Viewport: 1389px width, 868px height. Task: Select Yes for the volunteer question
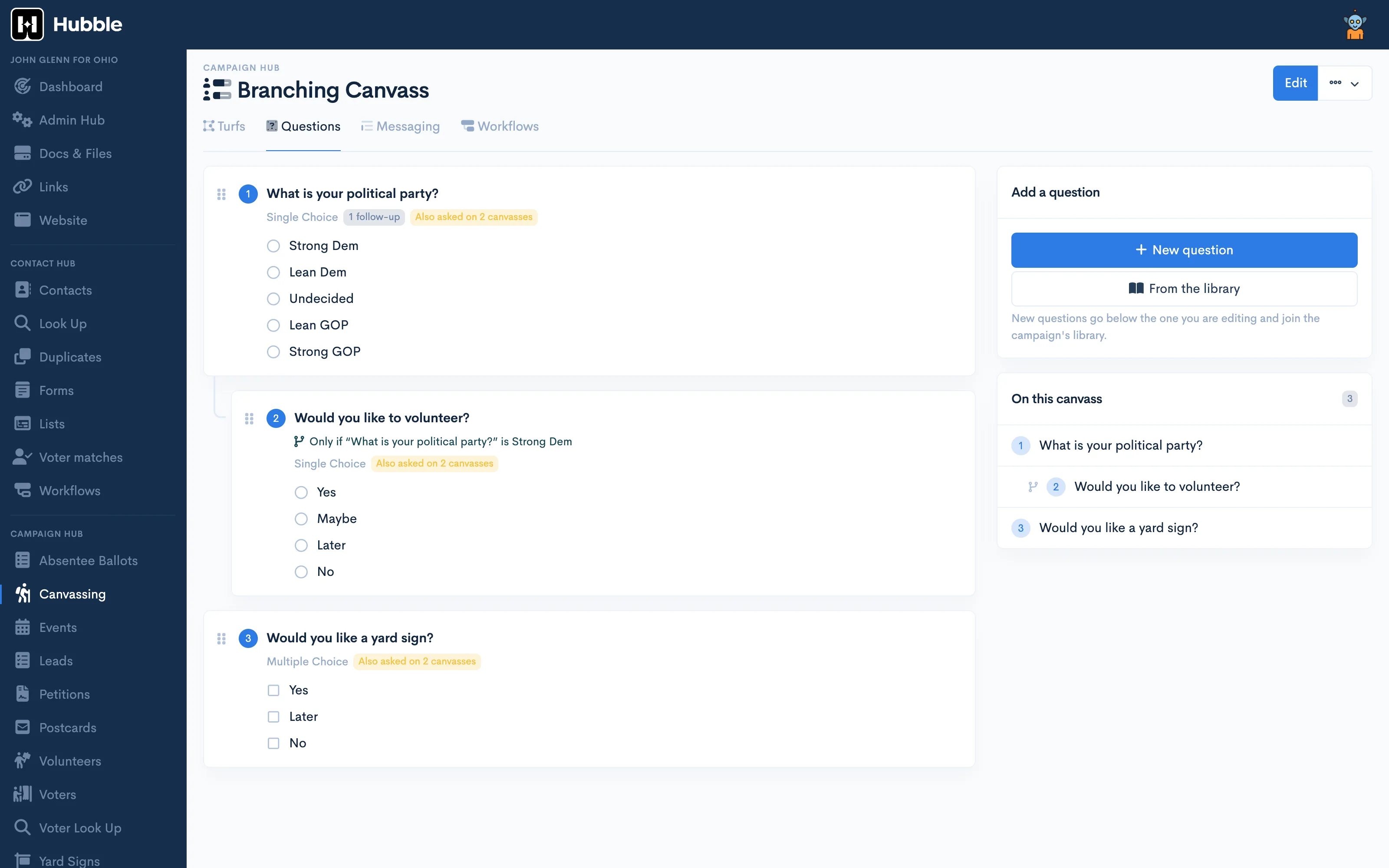point(301,493)
